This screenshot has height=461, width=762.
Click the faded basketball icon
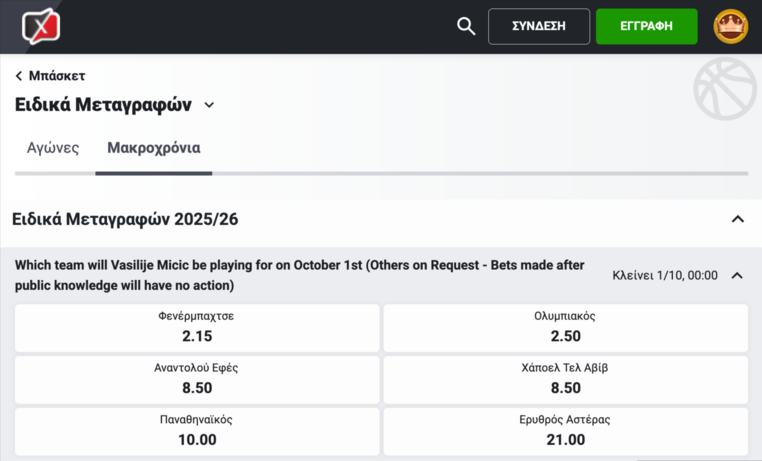725,88
